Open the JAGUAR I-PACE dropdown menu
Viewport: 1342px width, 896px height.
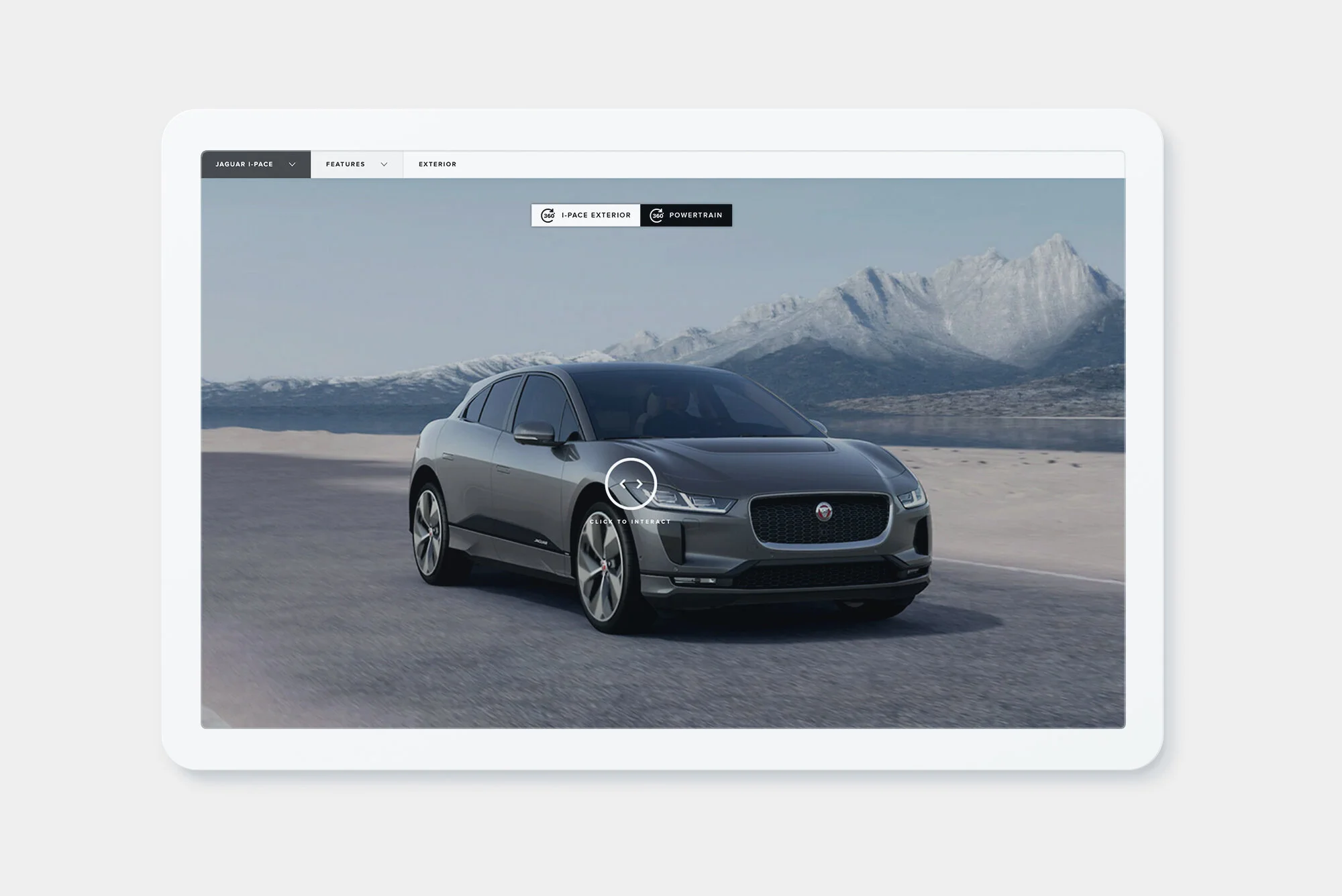coord(255,164)
